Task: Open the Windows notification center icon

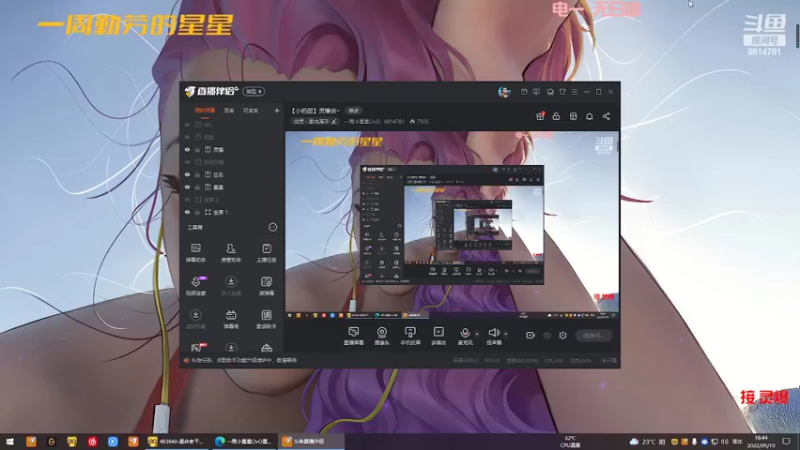Action: click(x=786, y=441)
